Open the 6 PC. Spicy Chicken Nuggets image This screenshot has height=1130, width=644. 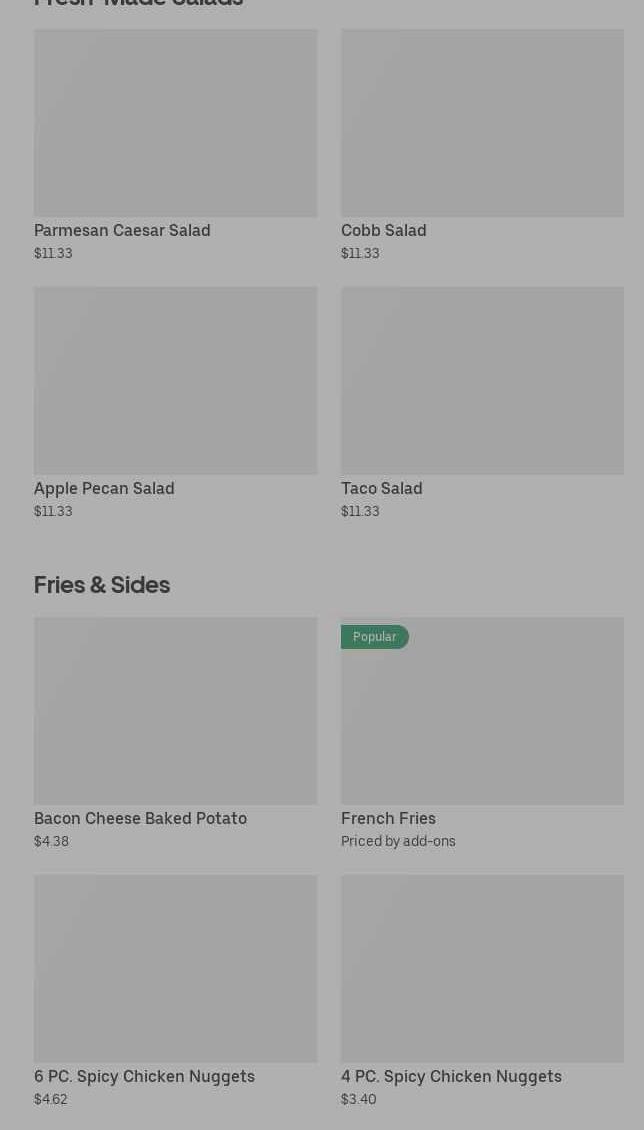[175, 969]
